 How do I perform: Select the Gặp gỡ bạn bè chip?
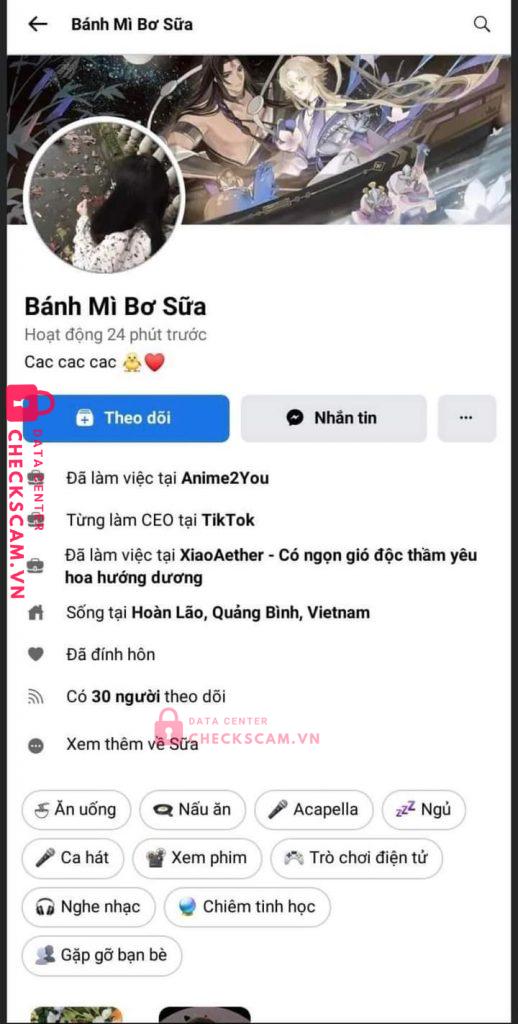(x=102, y=955)
